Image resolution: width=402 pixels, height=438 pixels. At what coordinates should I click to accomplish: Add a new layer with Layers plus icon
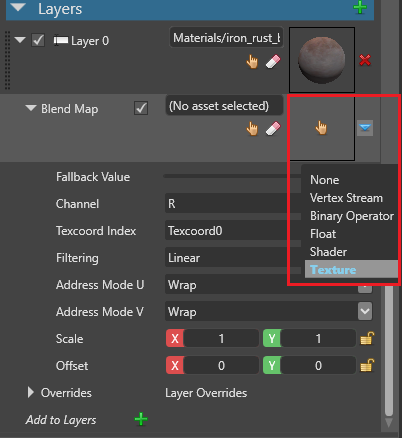coord(360,7)
